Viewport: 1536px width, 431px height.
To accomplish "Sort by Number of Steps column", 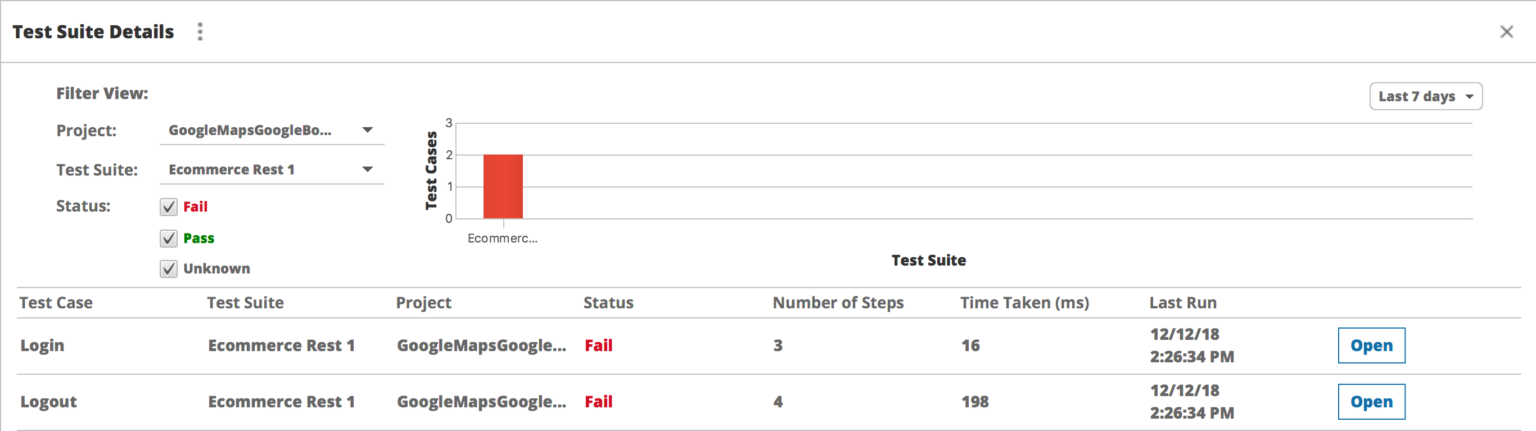I will 838,303.
